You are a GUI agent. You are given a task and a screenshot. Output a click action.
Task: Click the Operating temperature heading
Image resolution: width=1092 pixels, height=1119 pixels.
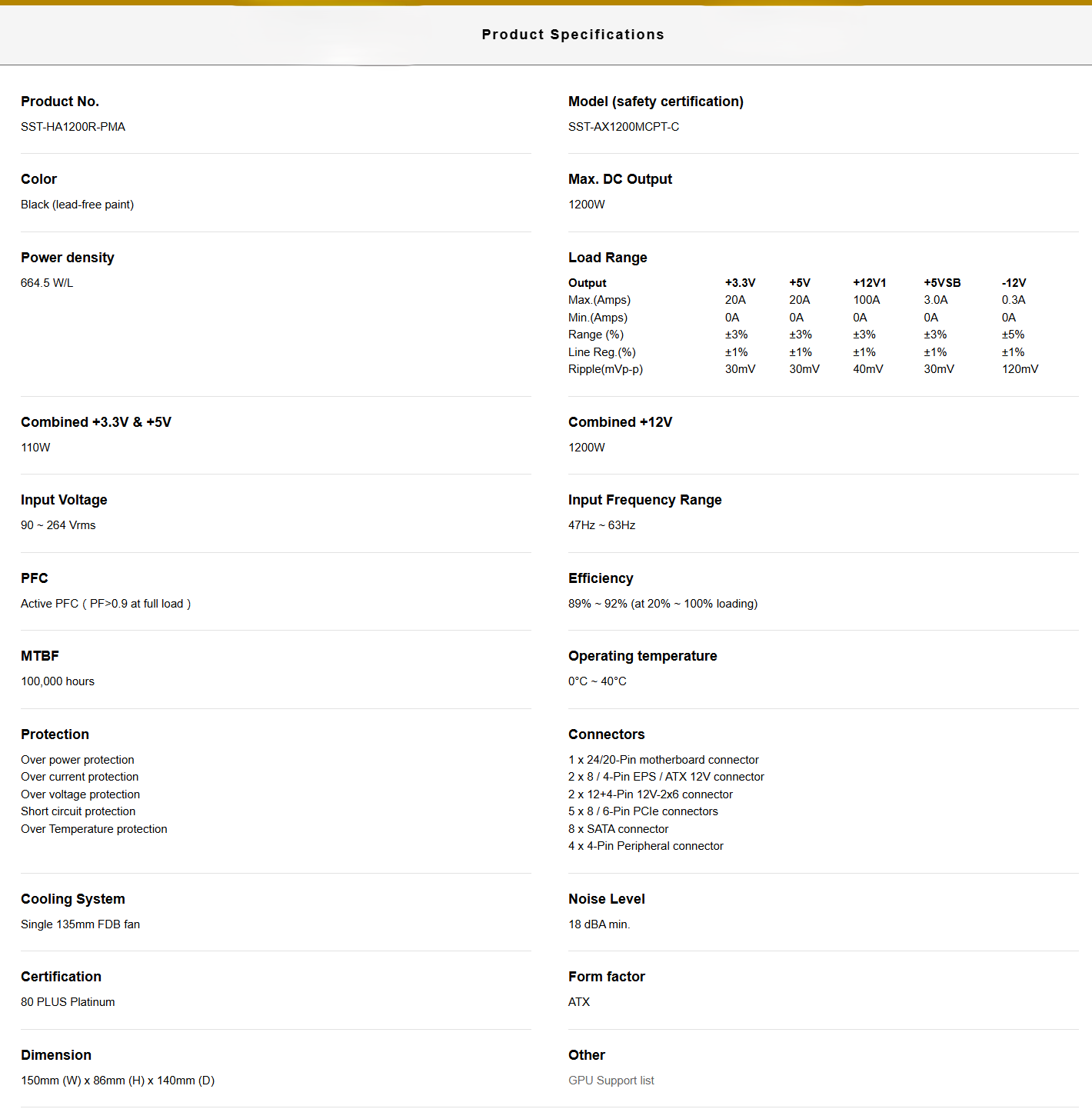coord(643,656)
